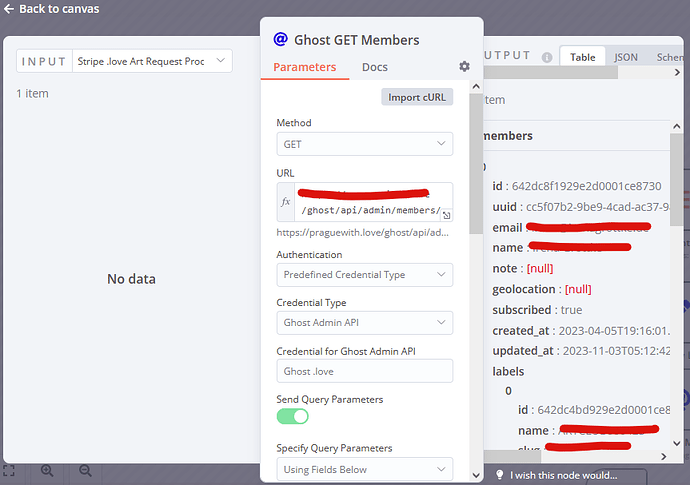Click the members column header

click(508, 136)
